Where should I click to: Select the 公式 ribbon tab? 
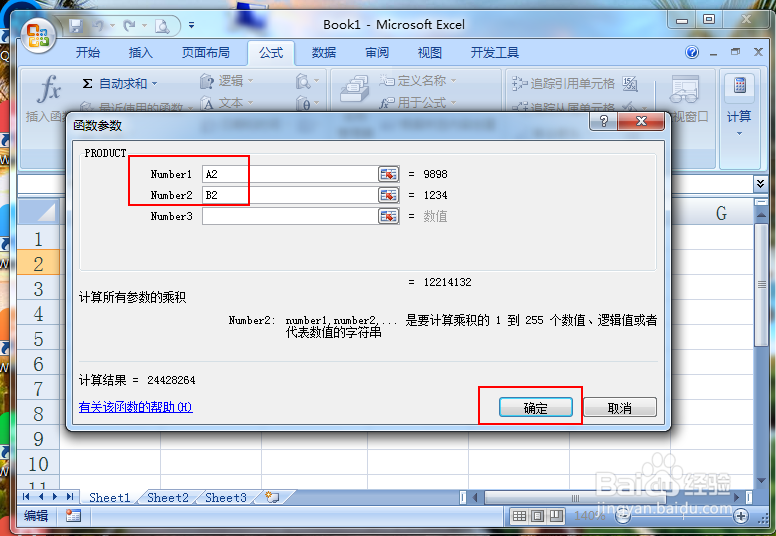point(271,52)
